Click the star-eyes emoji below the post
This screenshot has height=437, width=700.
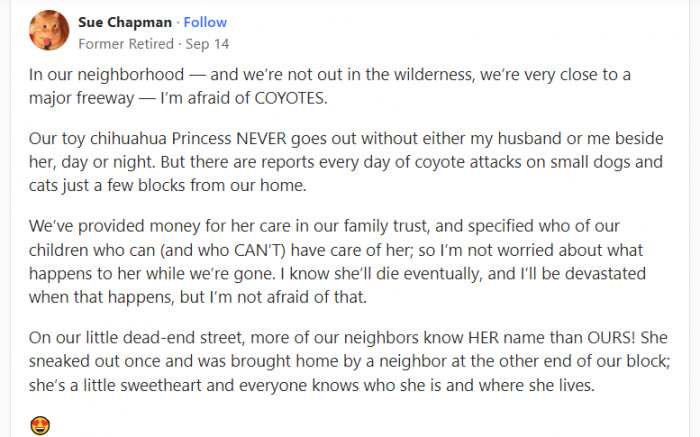(41, 425)
